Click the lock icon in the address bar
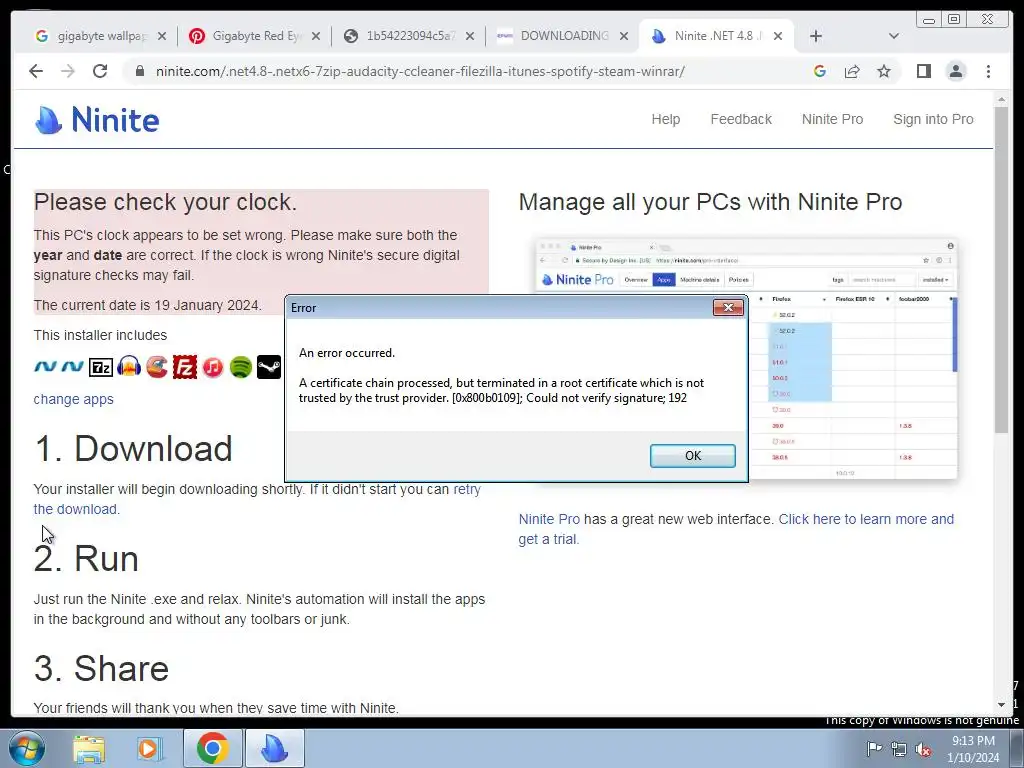The image size is (1024, 768). [x=139, y=71]
